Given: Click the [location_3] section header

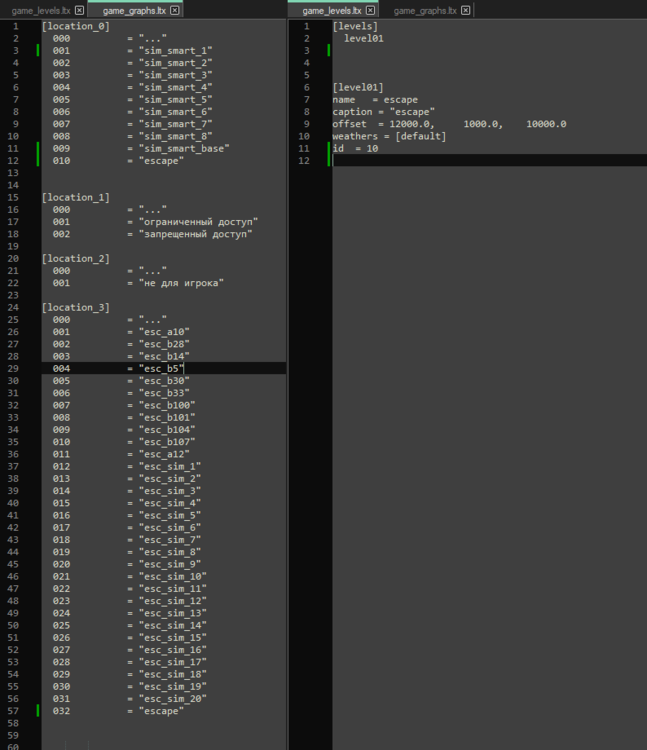Looking at the screenshot, I should 75,308.
